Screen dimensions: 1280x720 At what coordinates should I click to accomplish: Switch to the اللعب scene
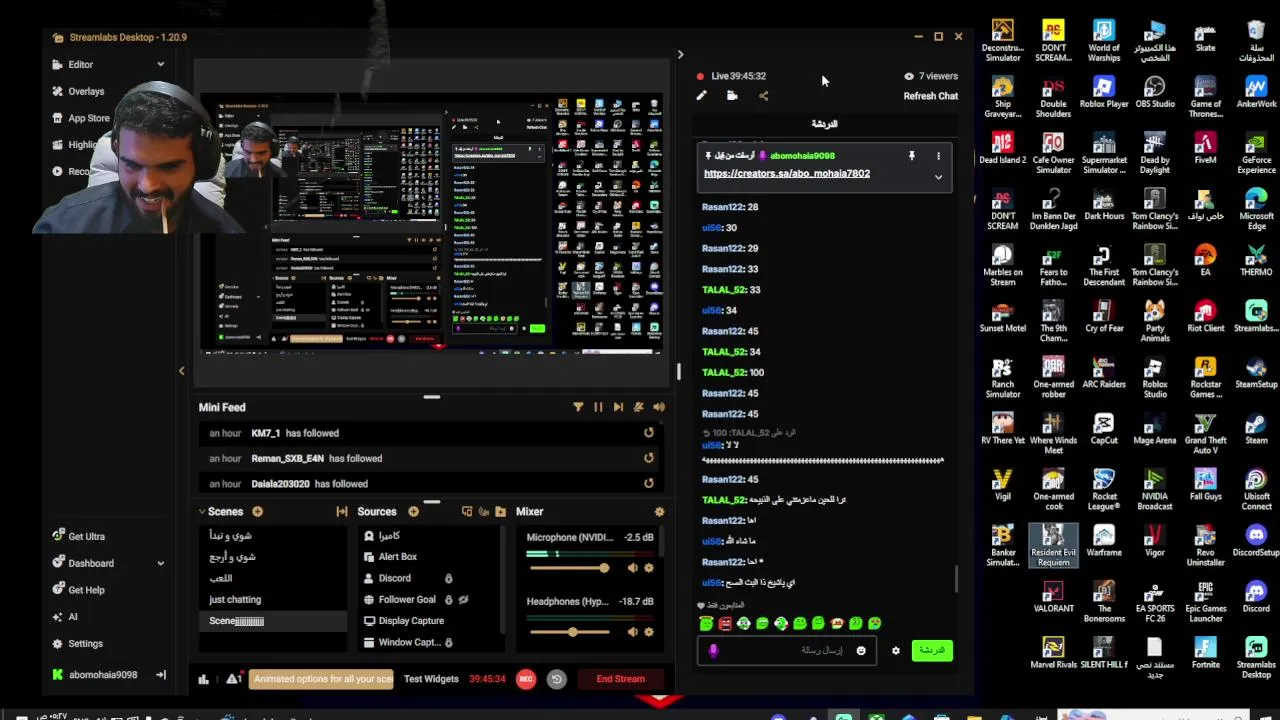[x=221, y=578]
